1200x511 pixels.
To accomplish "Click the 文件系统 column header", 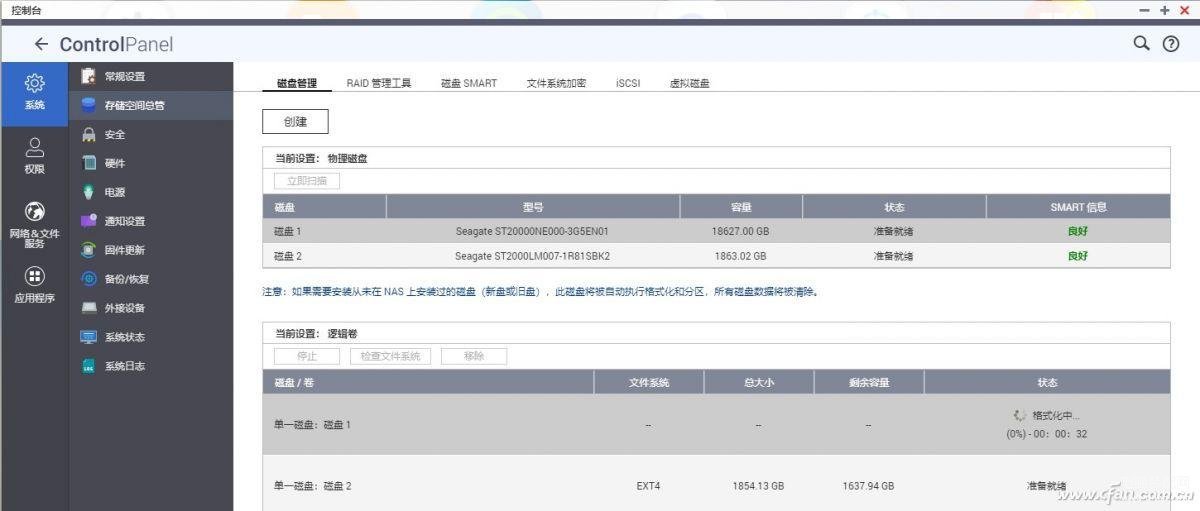I will (648, 382).
